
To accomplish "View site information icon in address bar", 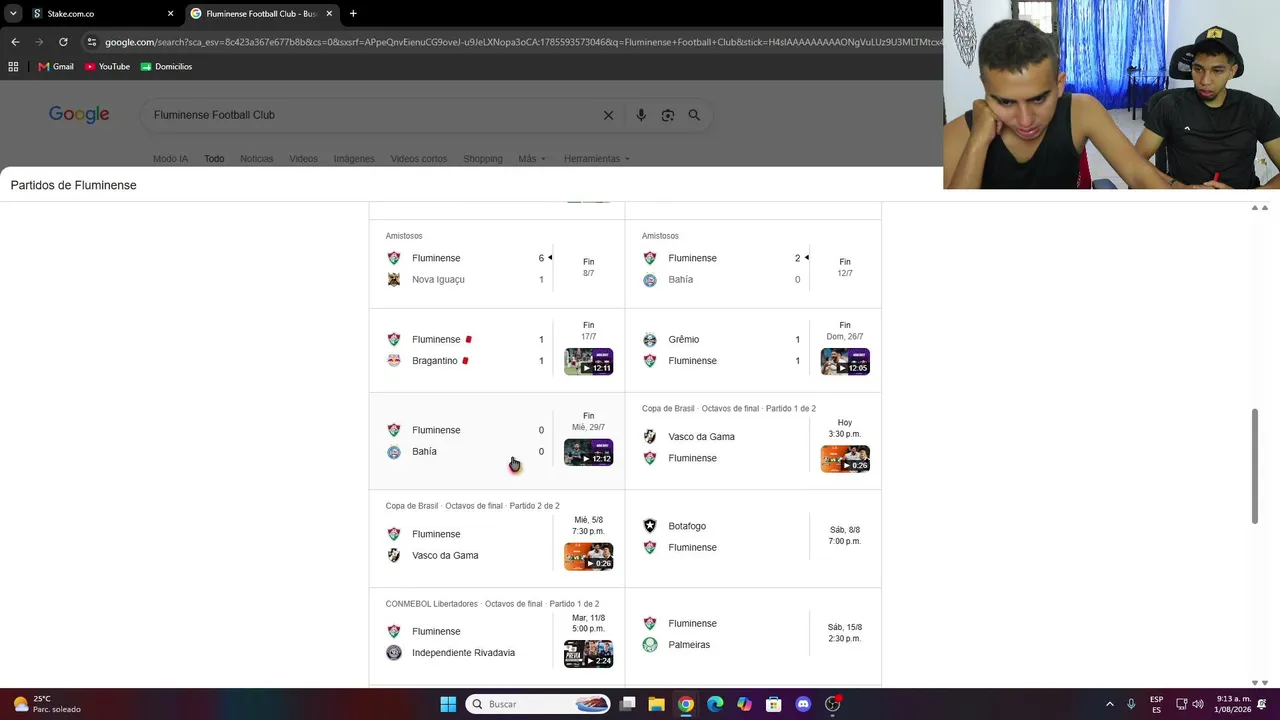I will tap(92, 42).
